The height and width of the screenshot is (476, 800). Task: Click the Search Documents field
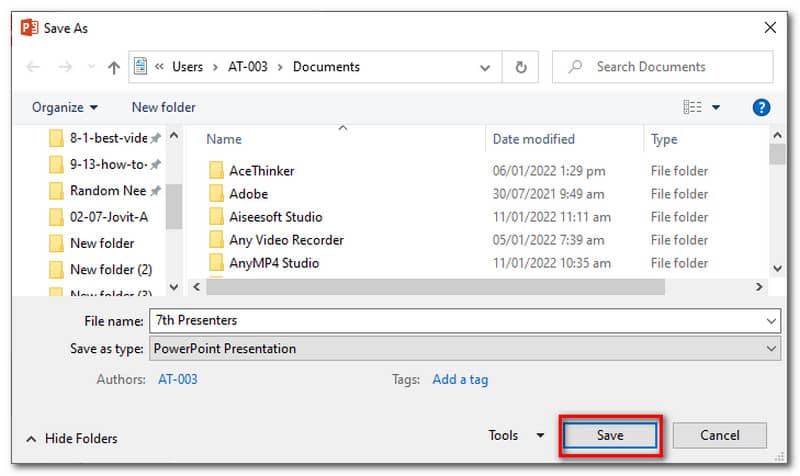pos(663,67)
